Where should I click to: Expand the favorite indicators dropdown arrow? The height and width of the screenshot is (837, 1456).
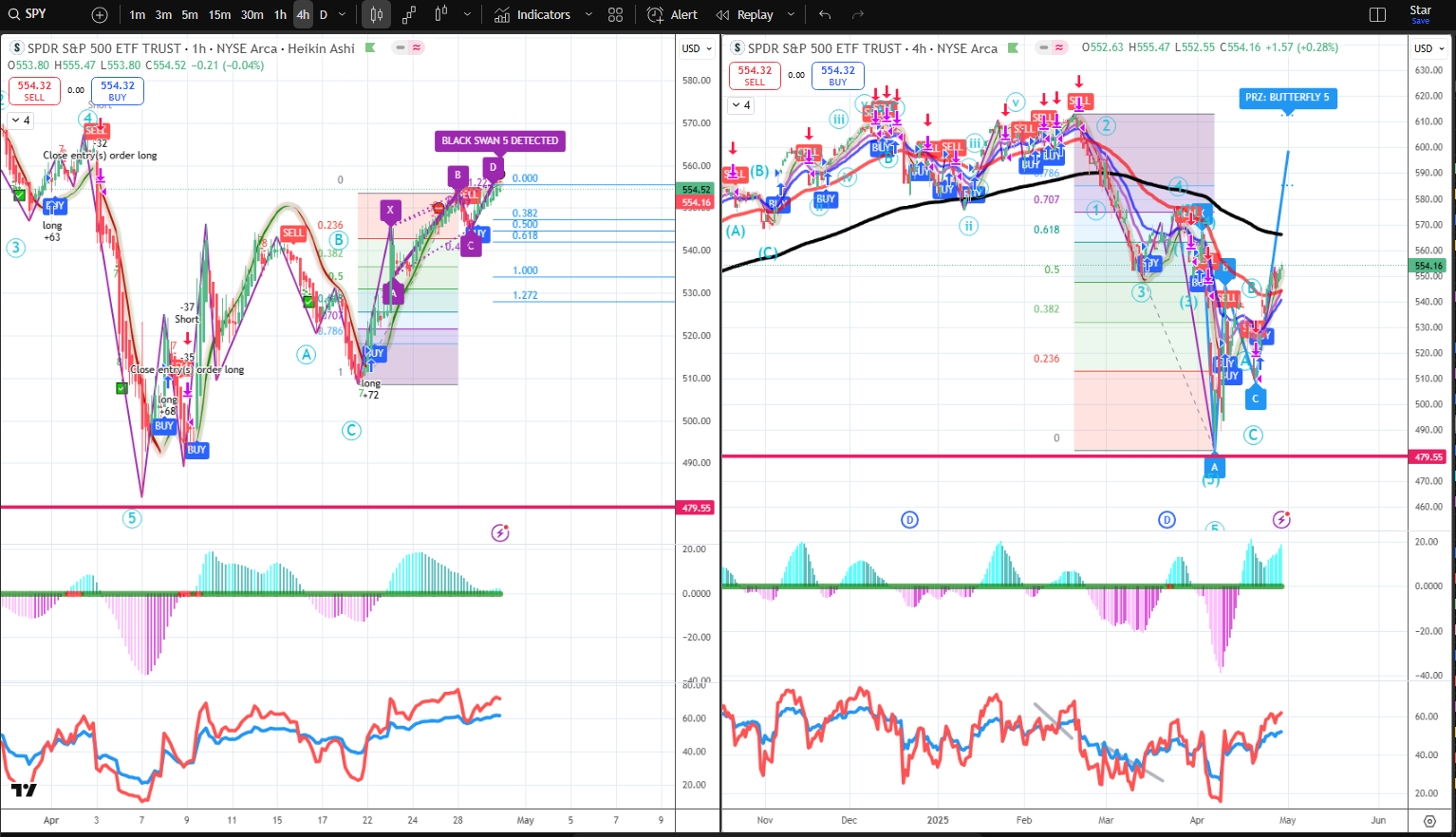tap(588, 14)
